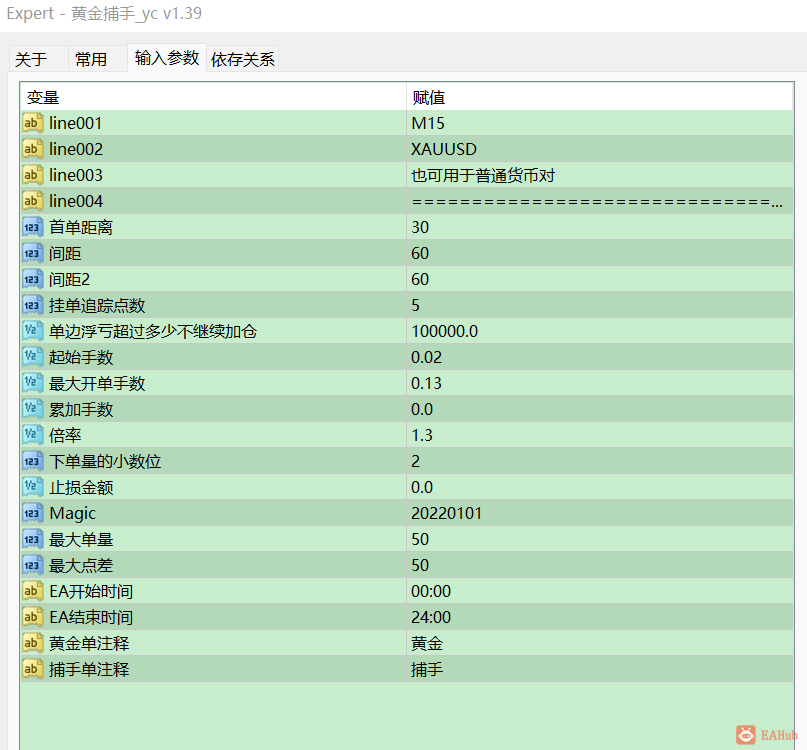The image size is (807, 750).
Task: Edit the 黄金单注释 value 黄金
Action: point(600,643)
